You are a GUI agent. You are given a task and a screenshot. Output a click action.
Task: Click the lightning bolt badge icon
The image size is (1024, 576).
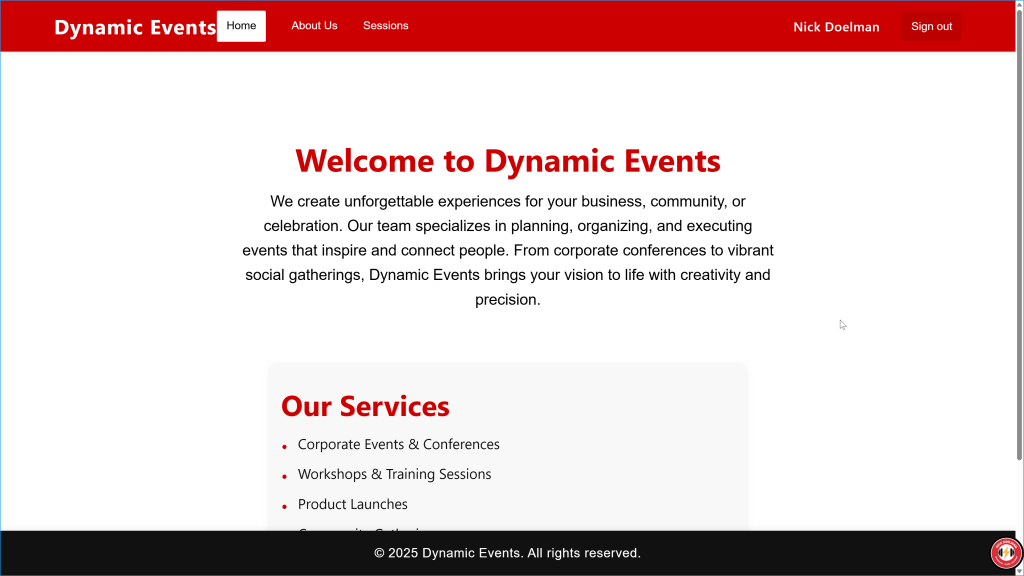[1005, 552]
